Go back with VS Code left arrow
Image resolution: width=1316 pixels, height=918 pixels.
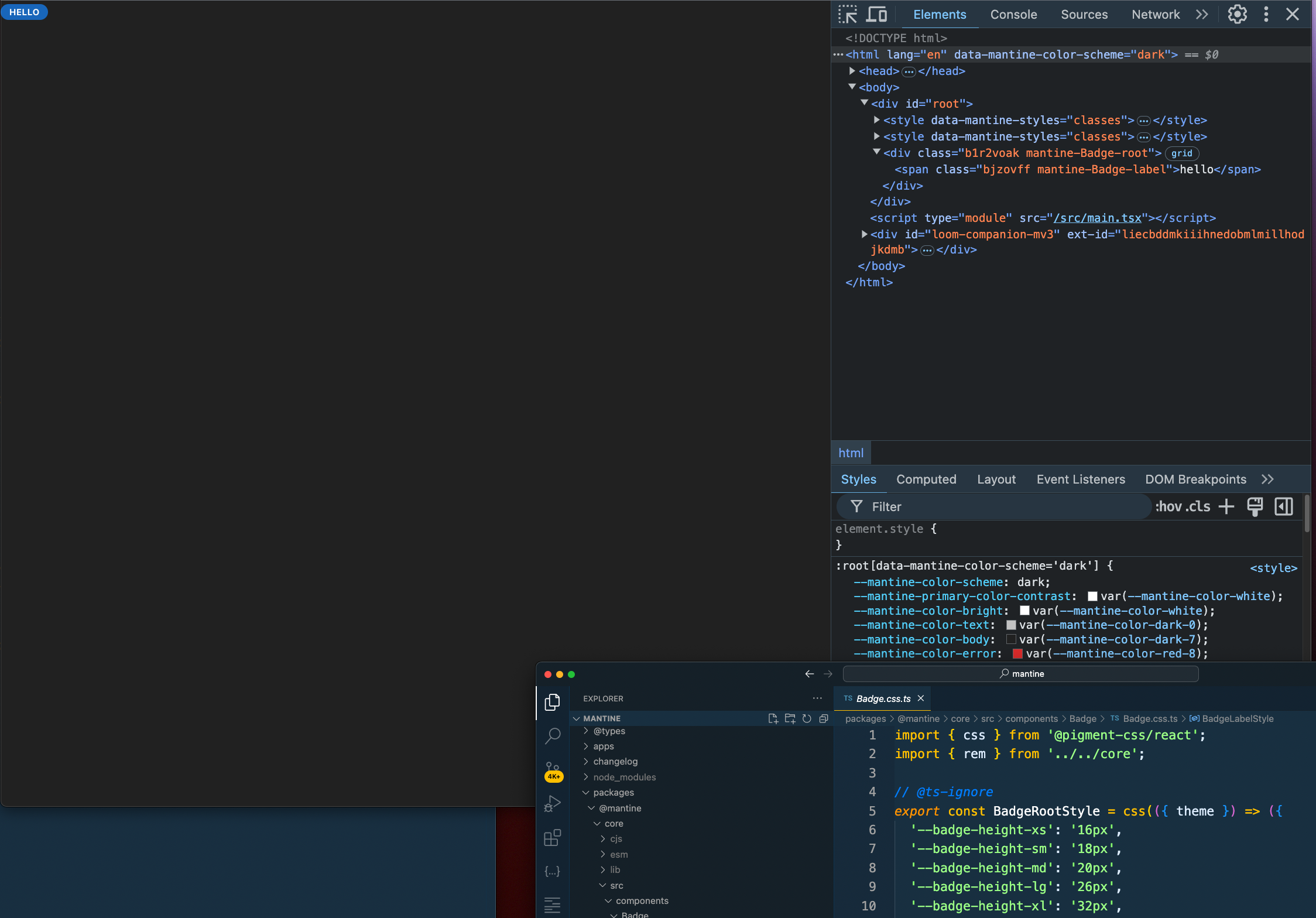point(809,674)
